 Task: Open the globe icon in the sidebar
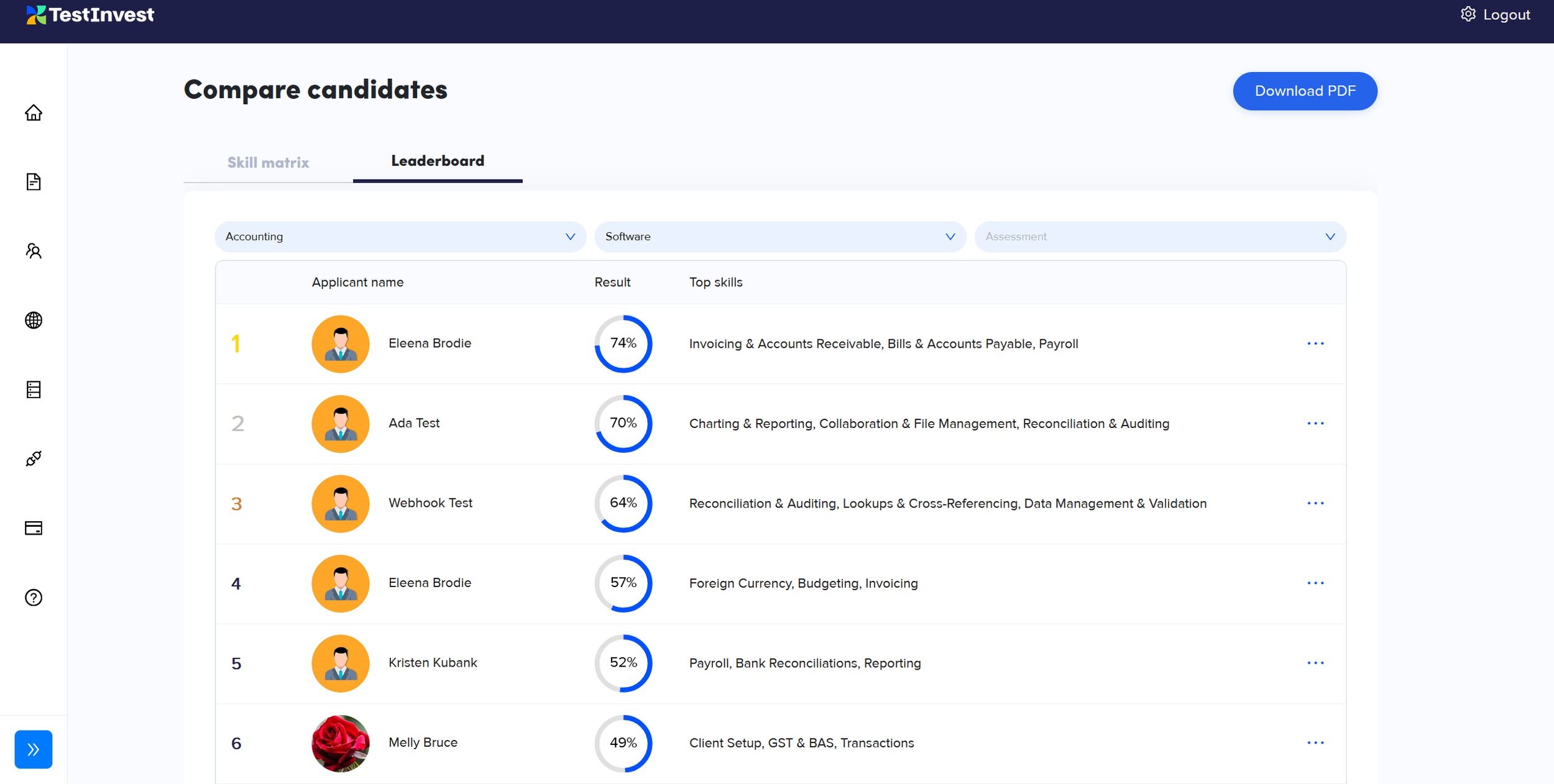[34, 320]
